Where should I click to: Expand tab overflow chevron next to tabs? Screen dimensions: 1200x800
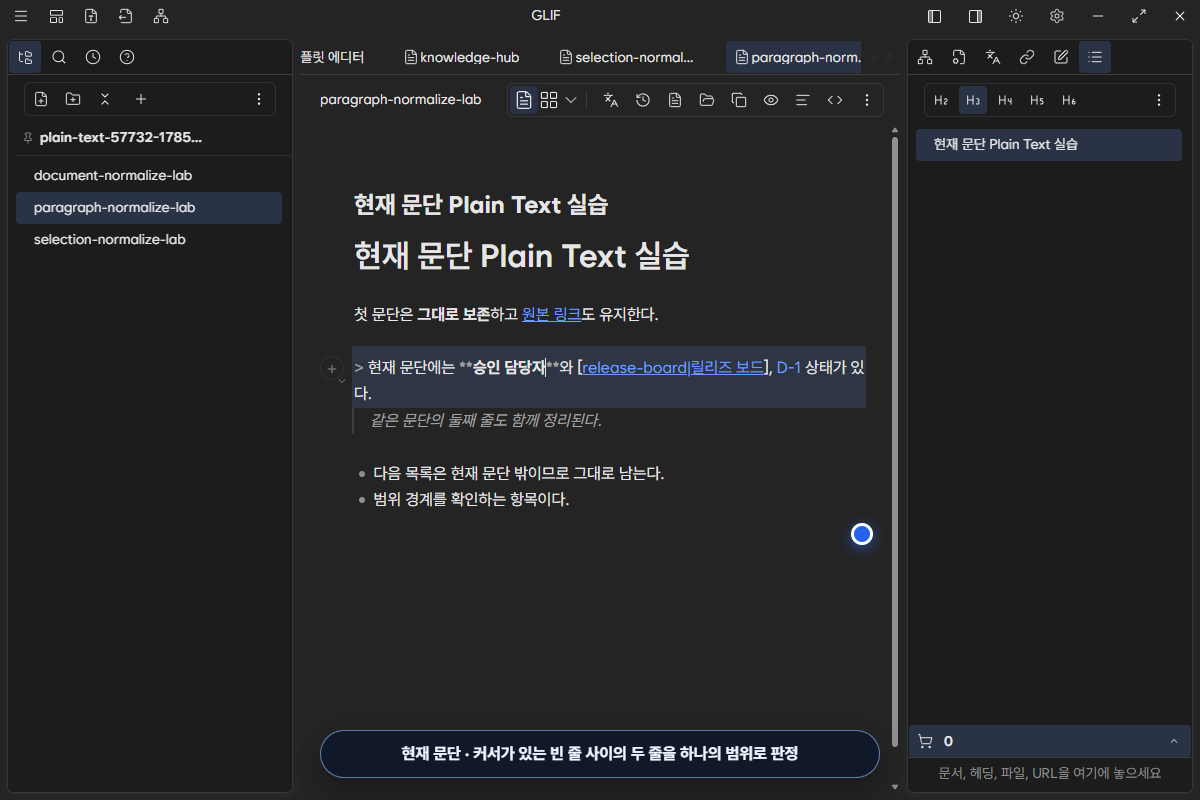click(x=875, y=57)
